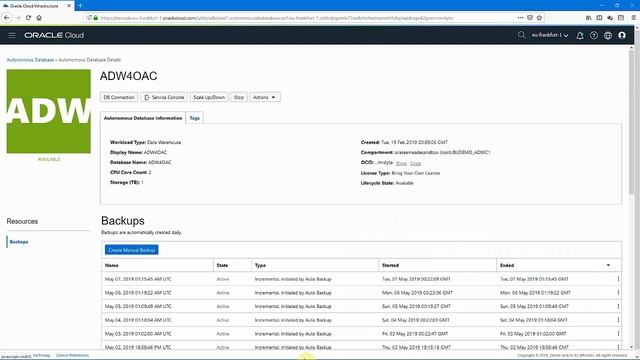Open the Service Console button
This screenshot has height=360, width=640.
tap(164, 98)
